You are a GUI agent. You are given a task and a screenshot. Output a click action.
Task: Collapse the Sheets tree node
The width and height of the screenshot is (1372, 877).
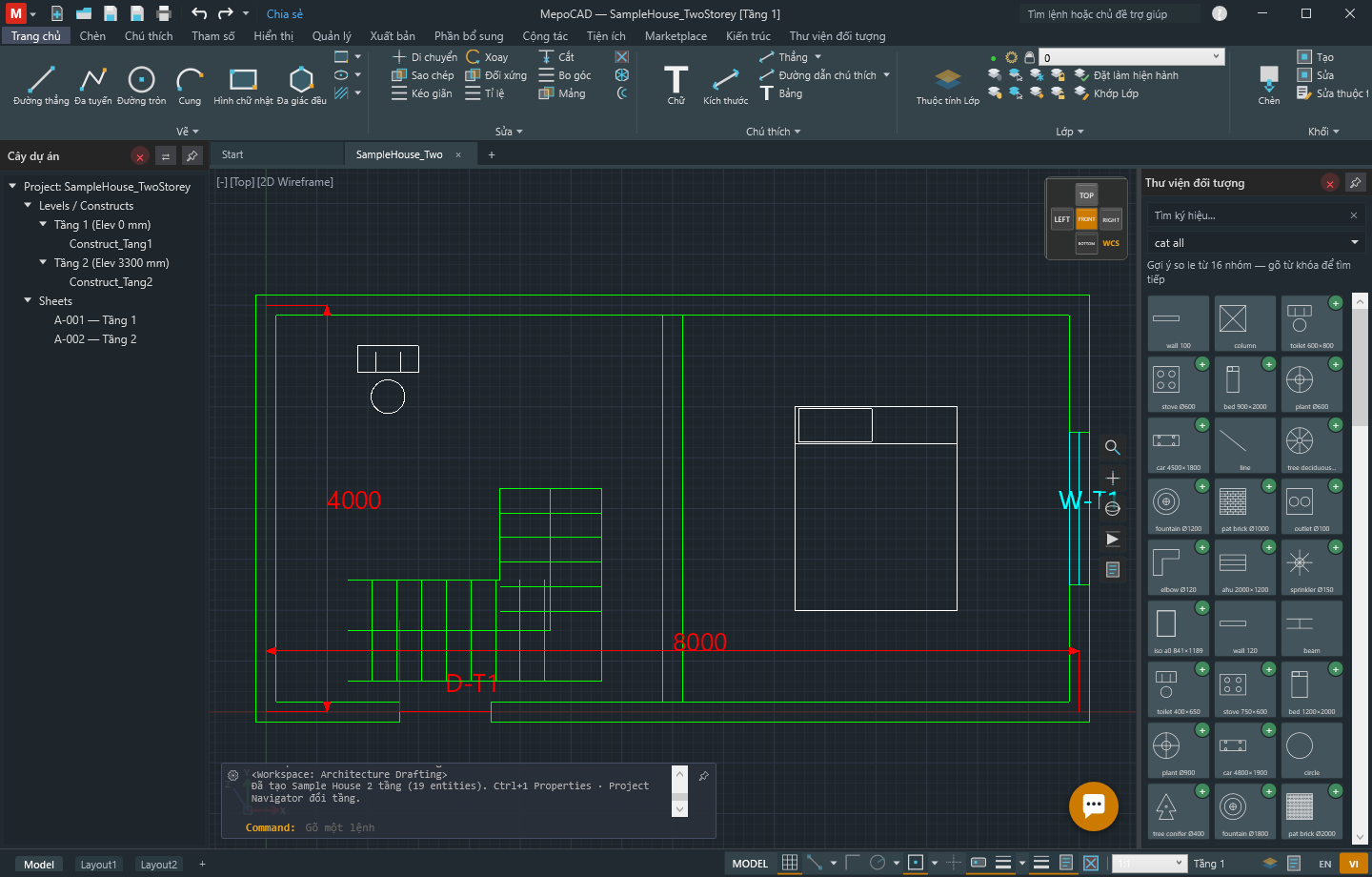click(28, 301)
